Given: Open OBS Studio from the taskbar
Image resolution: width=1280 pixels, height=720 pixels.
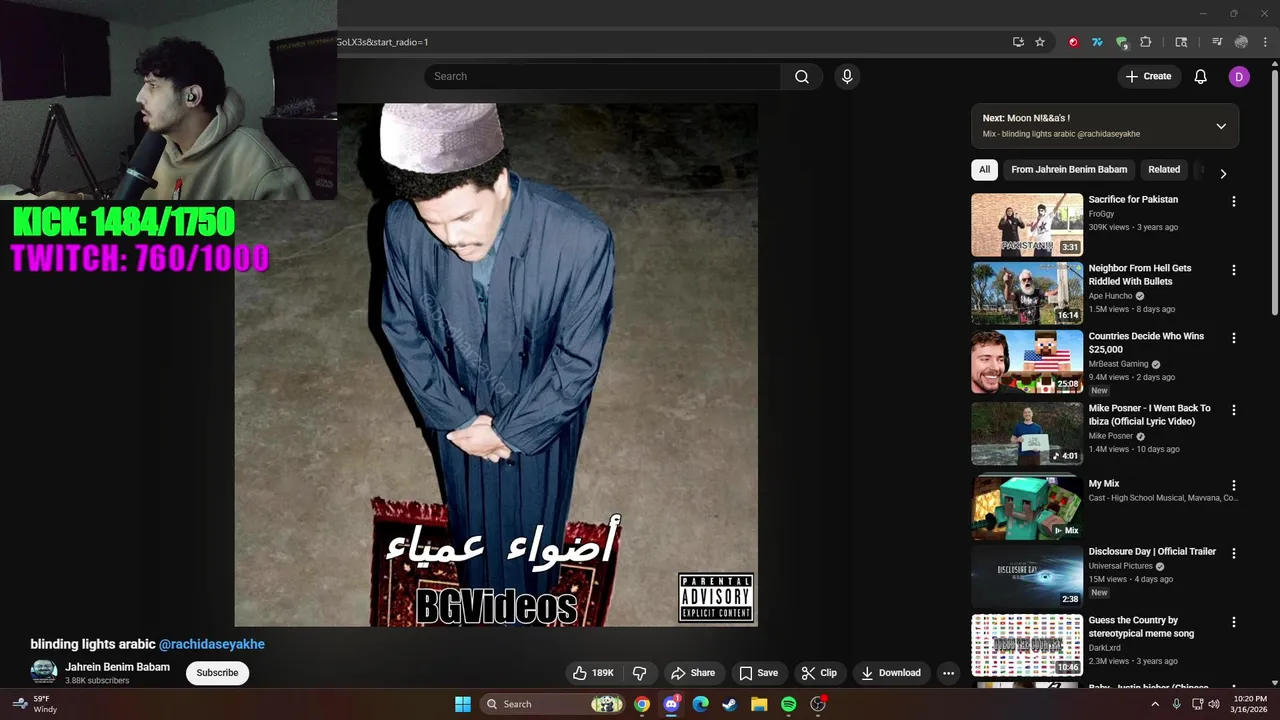Looking at the screenshot, I should pyautogui.click(x=818, y=704).
